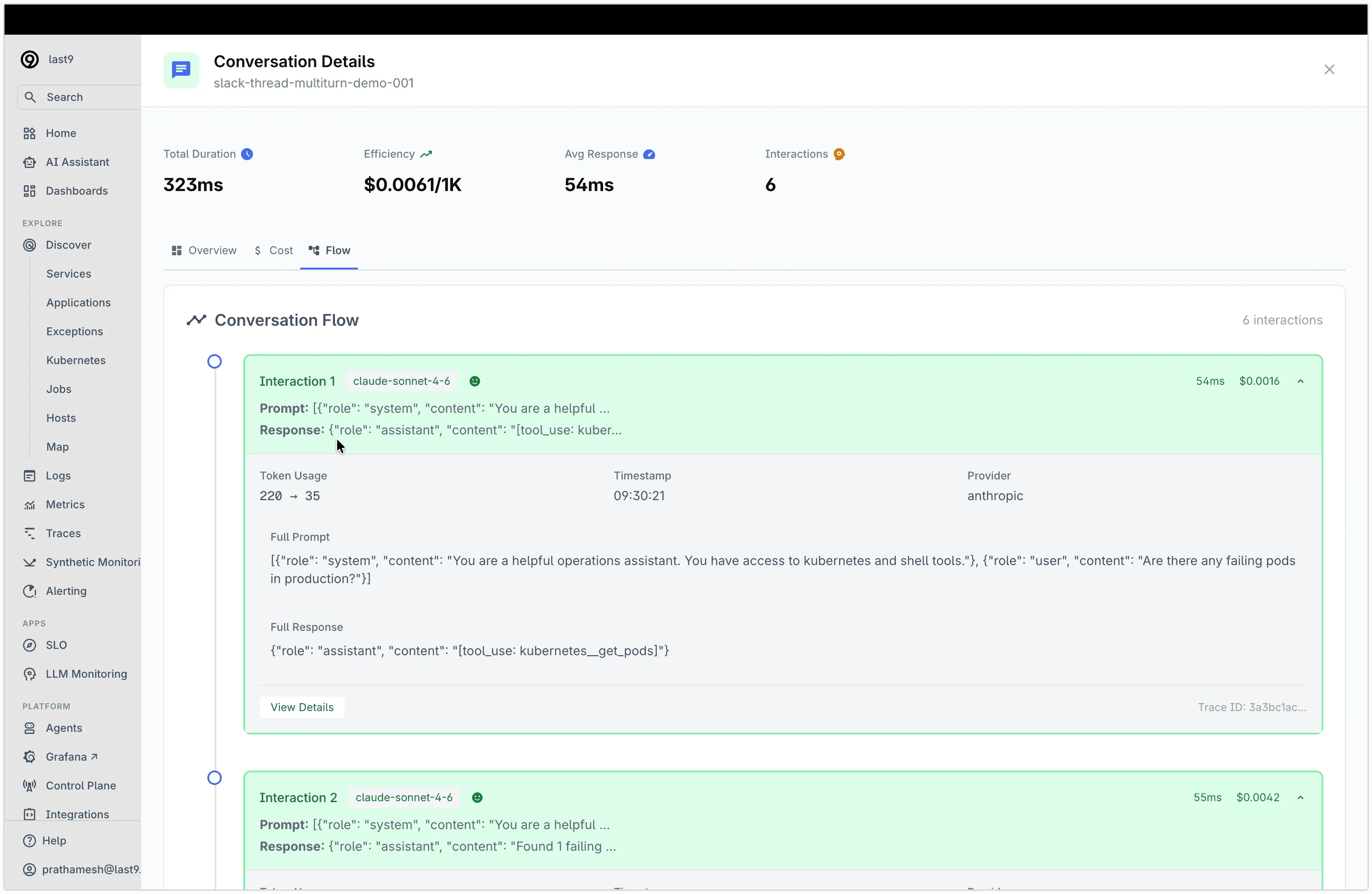Click the SLO compass icon
This screenshot has height=894, width=1372.
coord(29,645)
